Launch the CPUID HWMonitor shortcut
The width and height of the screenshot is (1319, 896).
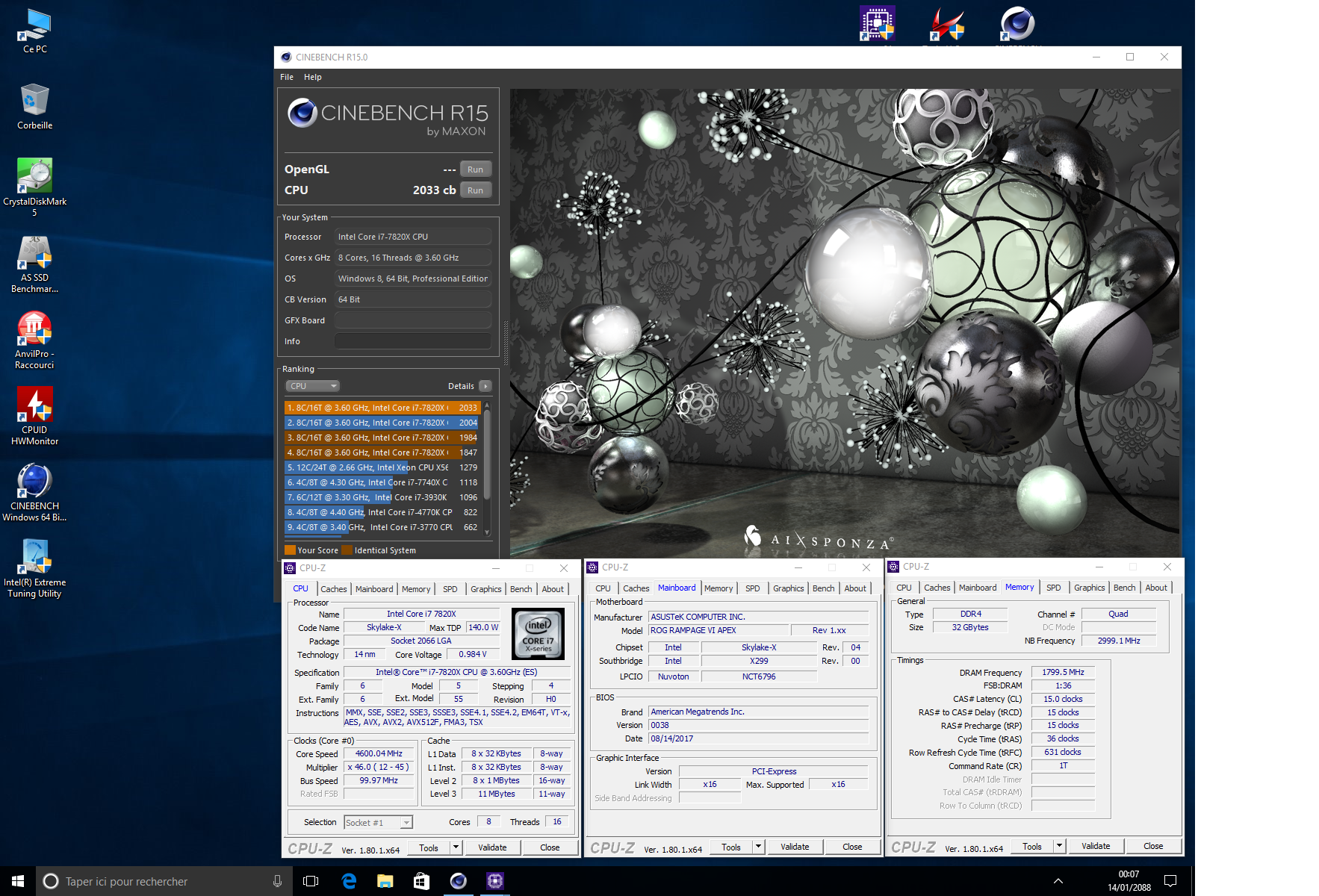[x=34, y=417]
